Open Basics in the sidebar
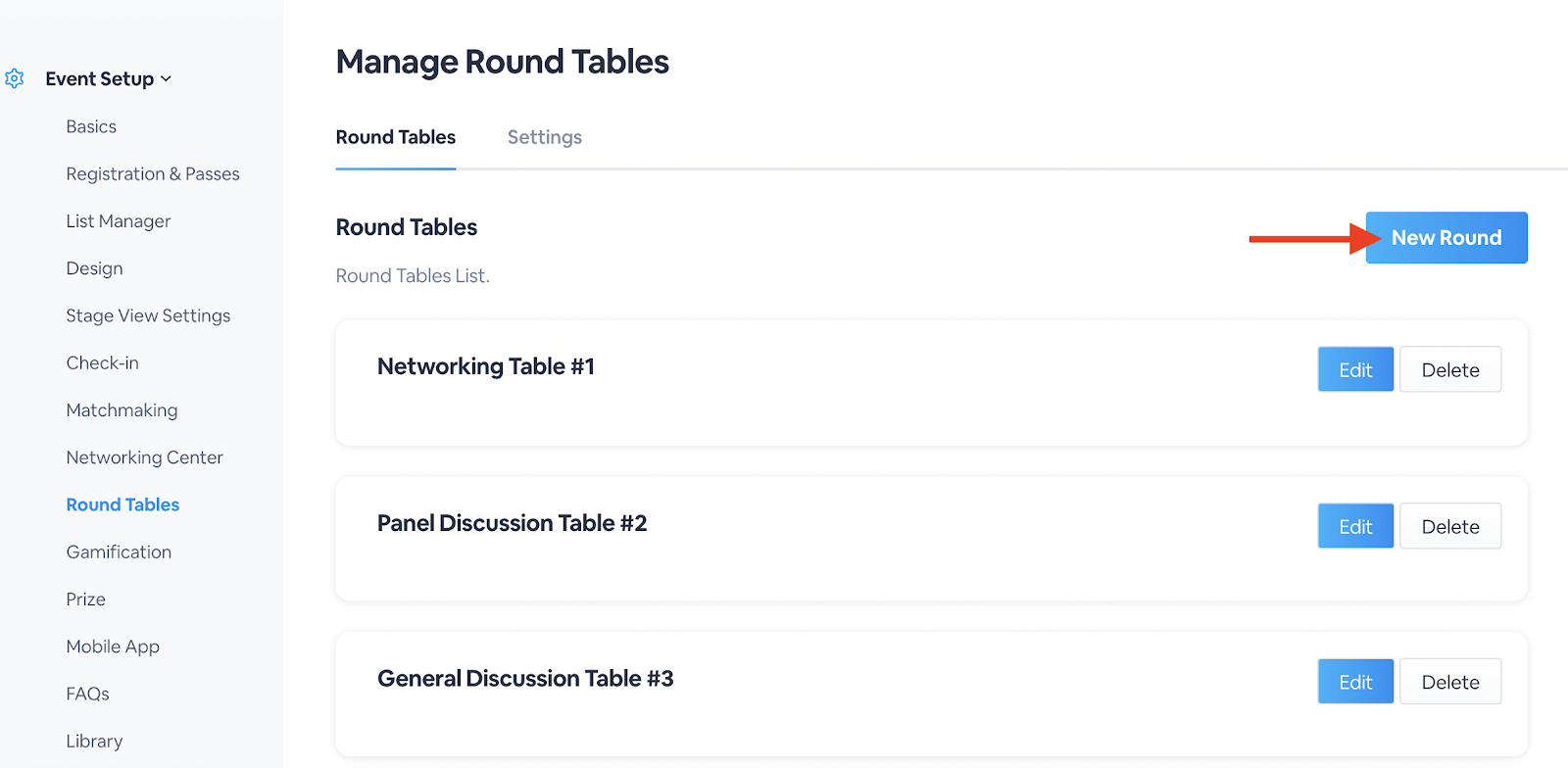This screenshot has height=768, width=1568. click(x=91, y=126)
